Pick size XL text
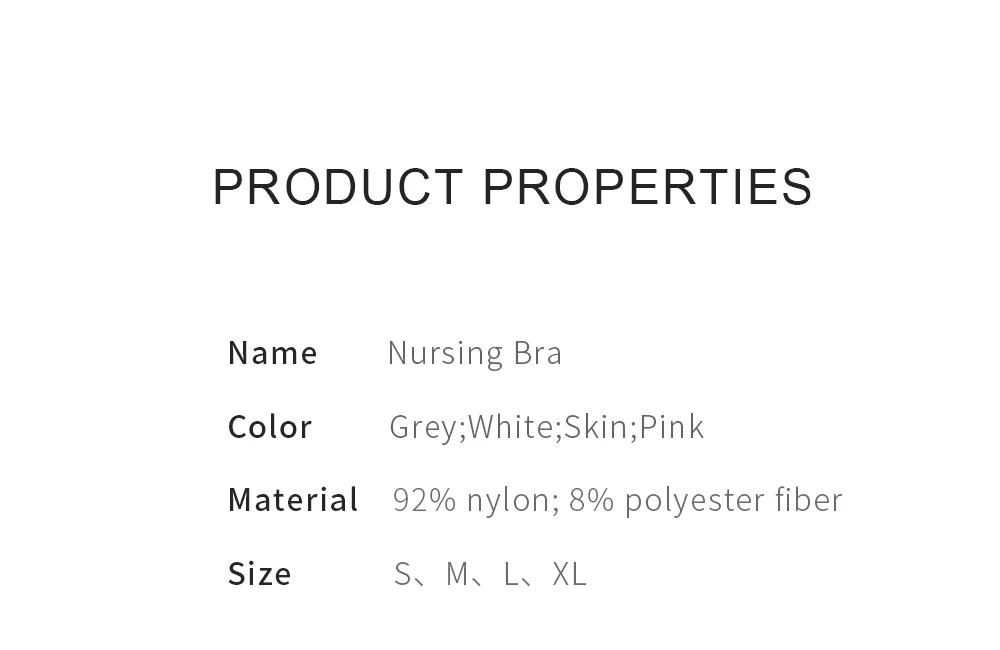1000x650 pixels. [569, 574]
